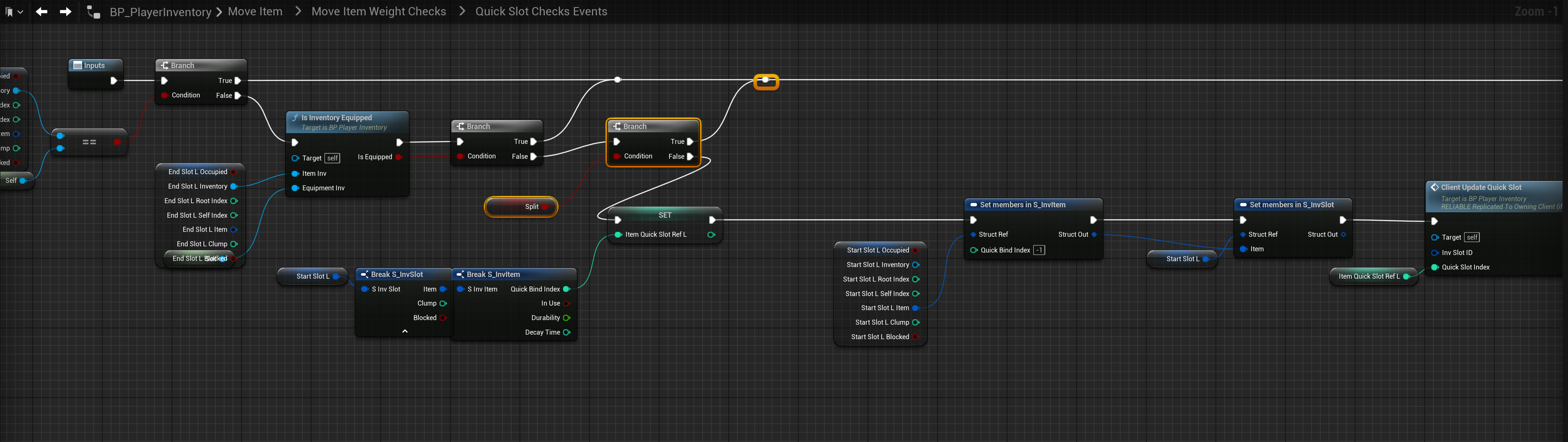Collapse the Break S_InvSlot node pins

click(405, 331)
